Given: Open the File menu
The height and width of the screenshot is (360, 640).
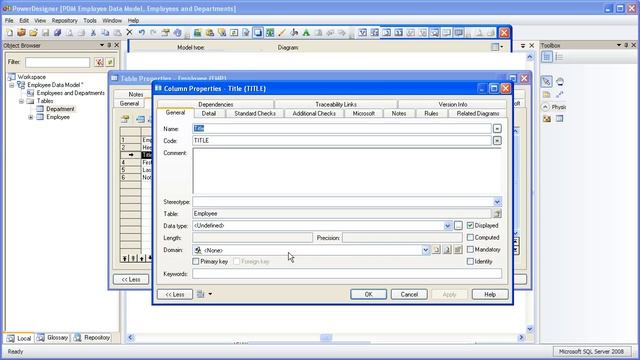Looking at the screenshot, I should pos(9,20).
